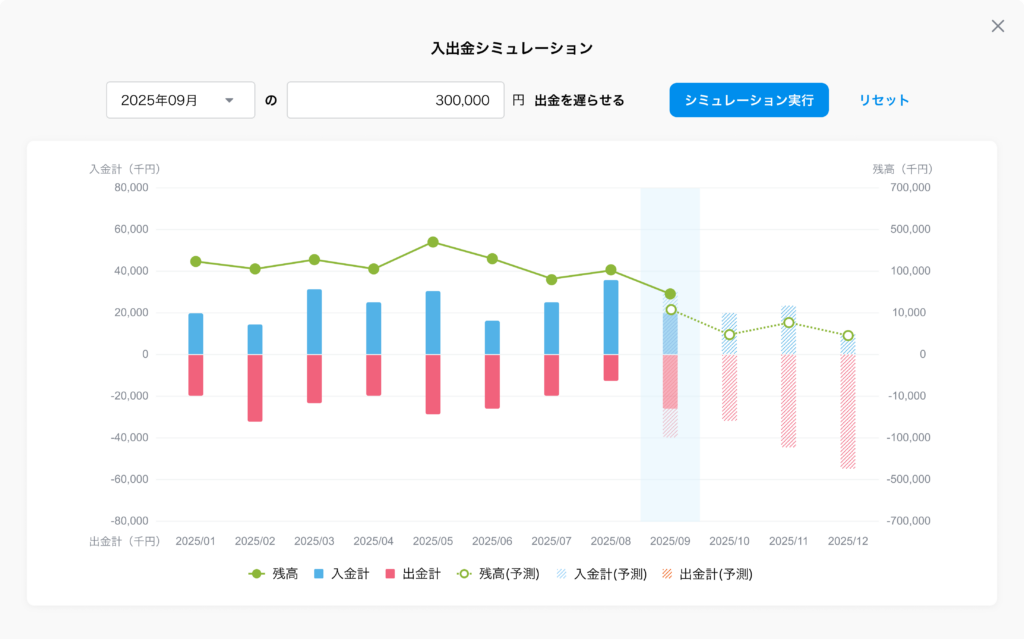Click the forecast 残高 marker at 2025/12
Image resolution: width=1024 pixels, height=639 pixels.
[848, 336]
